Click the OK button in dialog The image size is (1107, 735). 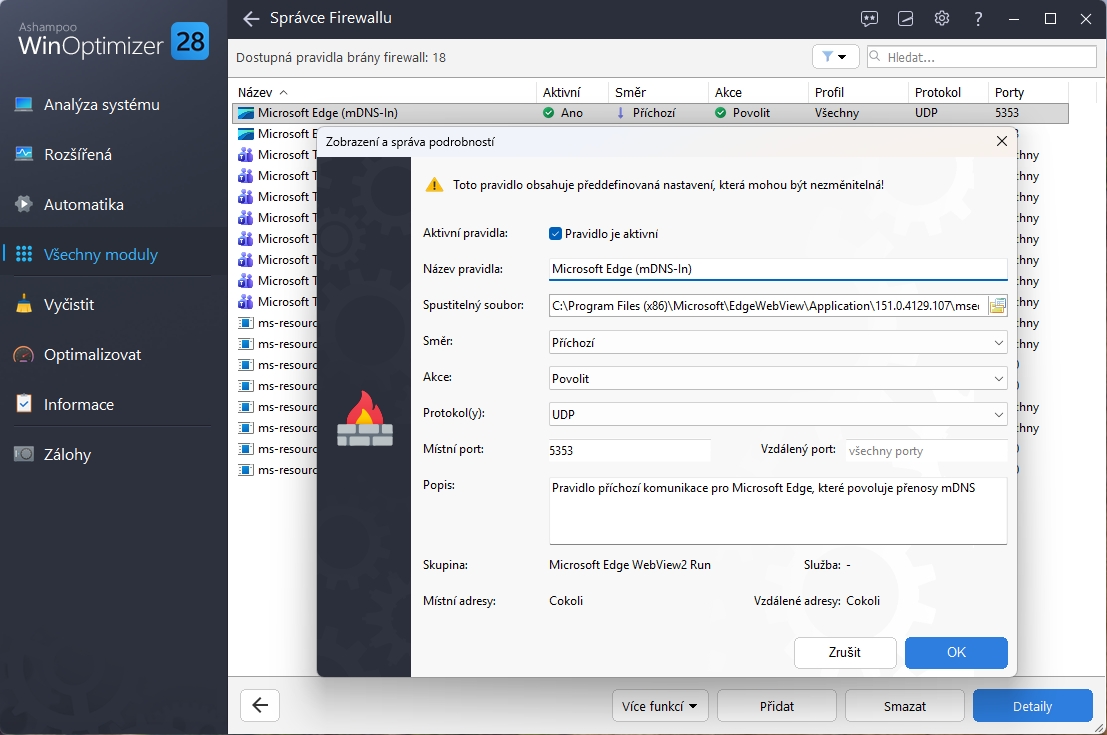tap(956, 652)
